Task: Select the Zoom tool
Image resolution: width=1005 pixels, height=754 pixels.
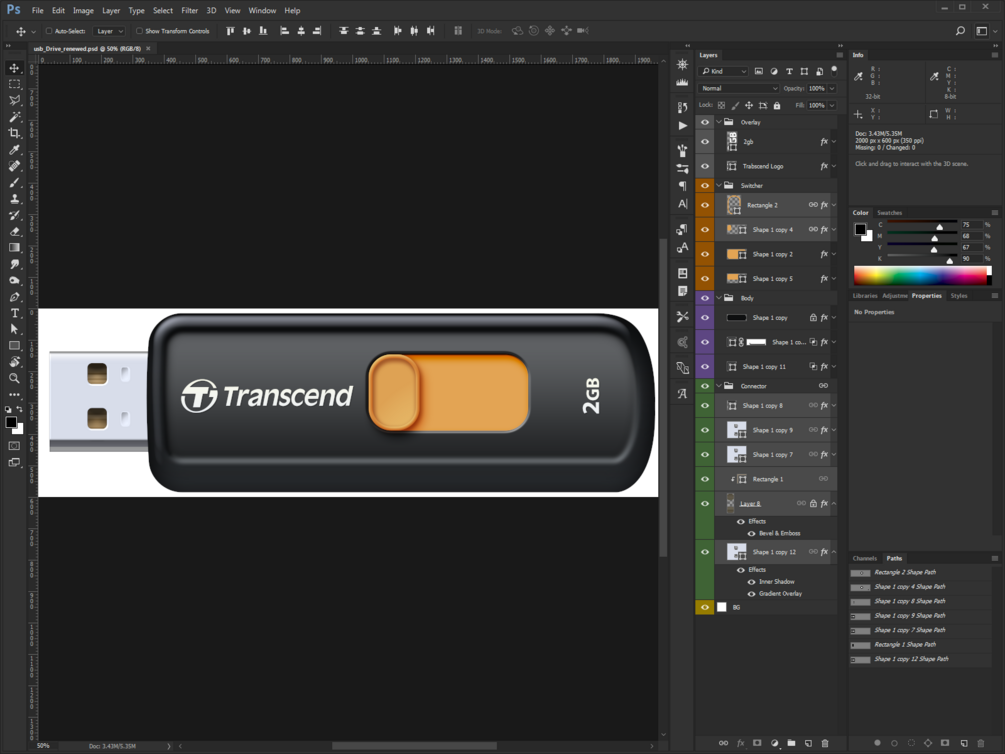Action: [x=14, y=378]
